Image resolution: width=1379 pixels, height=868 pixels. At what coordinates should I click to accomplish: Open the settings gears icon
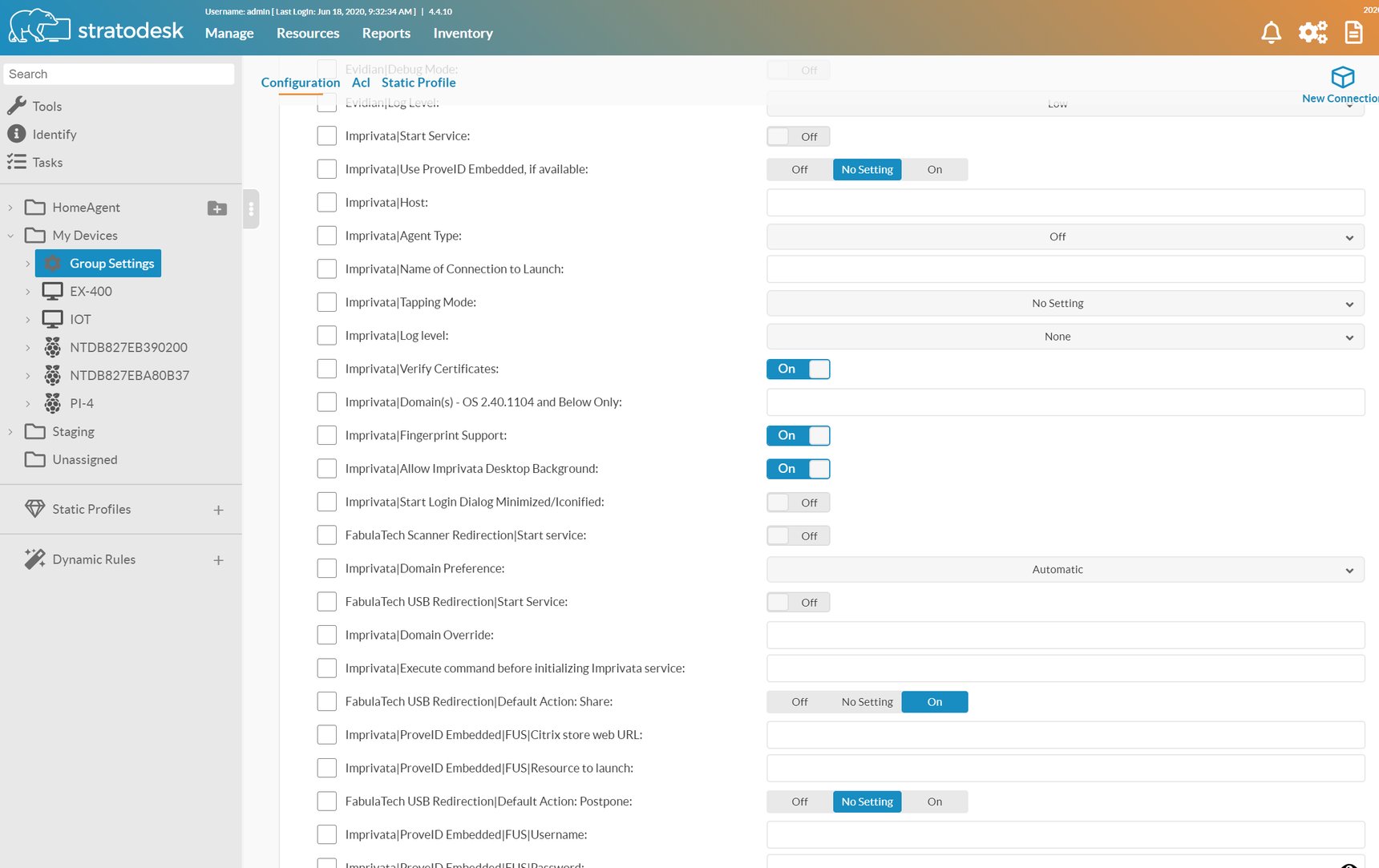[1312, 32]
